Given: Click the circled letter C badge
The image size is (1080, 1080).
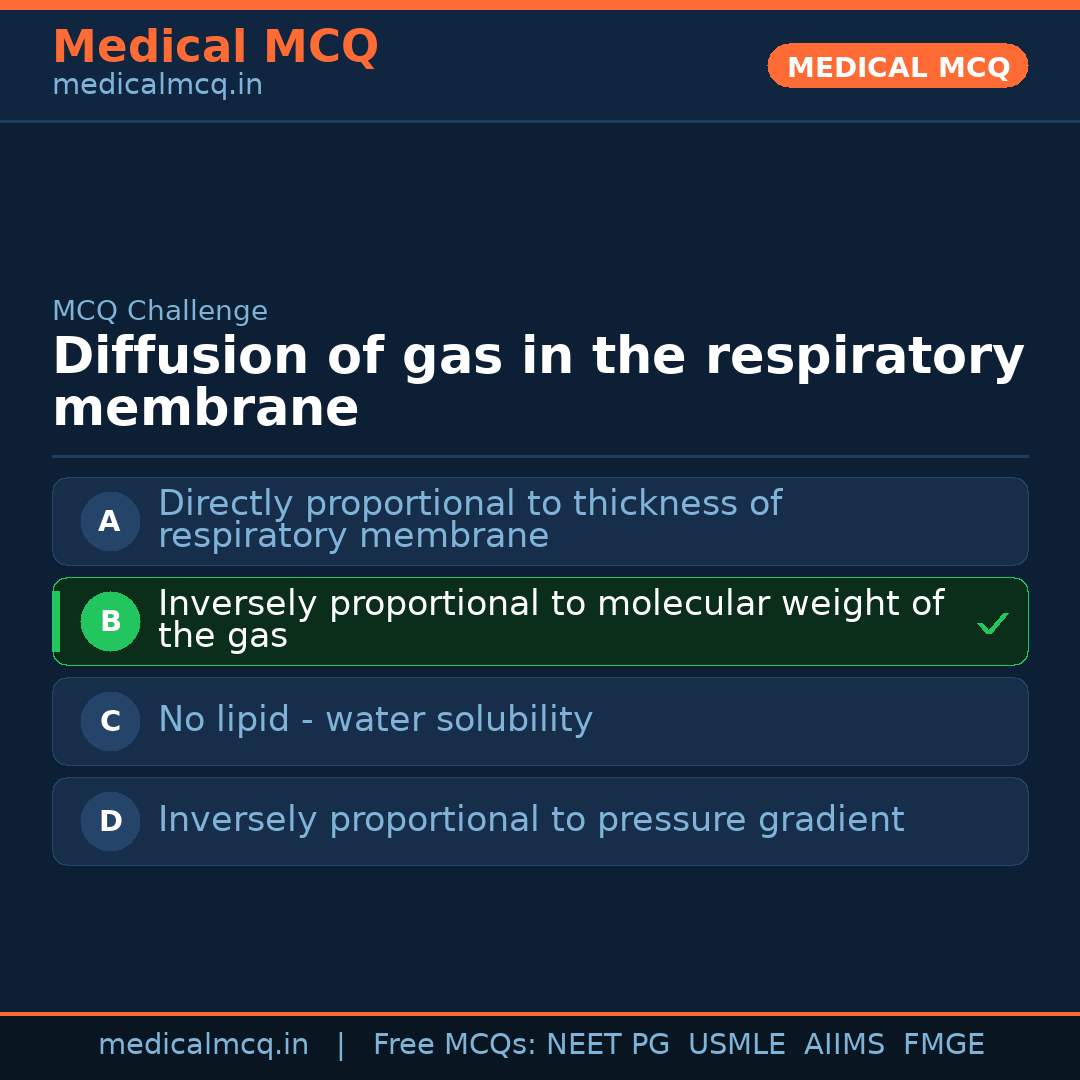Looking at the screenshot, I should (110, 721).
